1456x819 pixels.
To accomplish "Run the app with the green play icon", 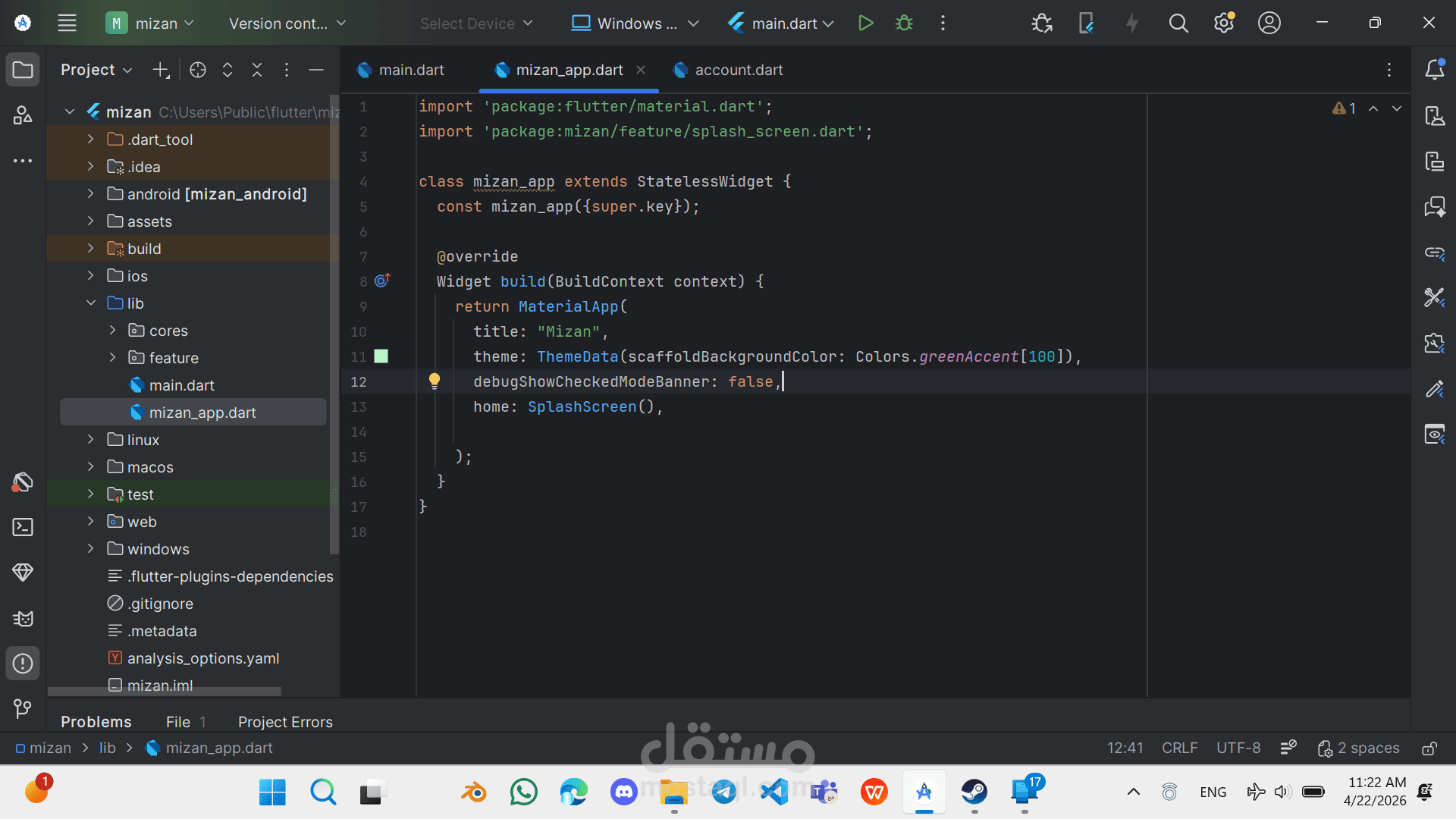I will pos(865,23).
